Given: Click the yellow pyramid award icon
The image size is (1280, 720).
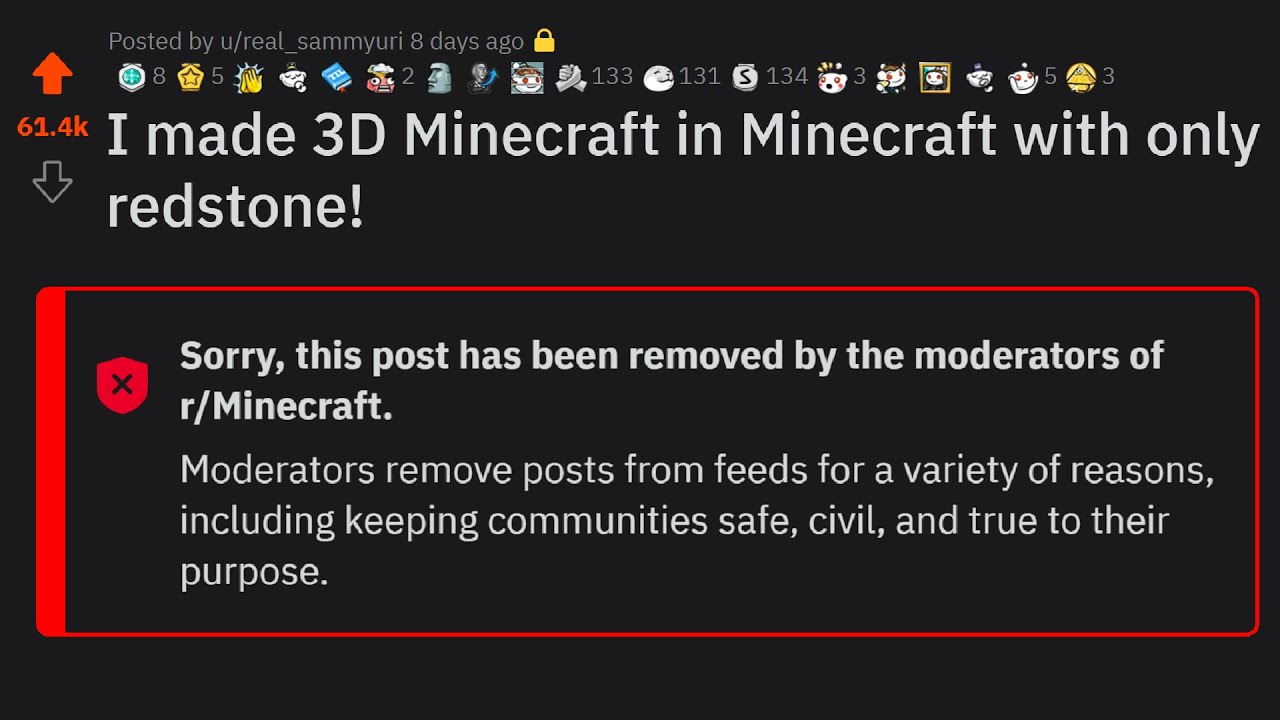Looking at the screenshot, I should click(1081, 77).
